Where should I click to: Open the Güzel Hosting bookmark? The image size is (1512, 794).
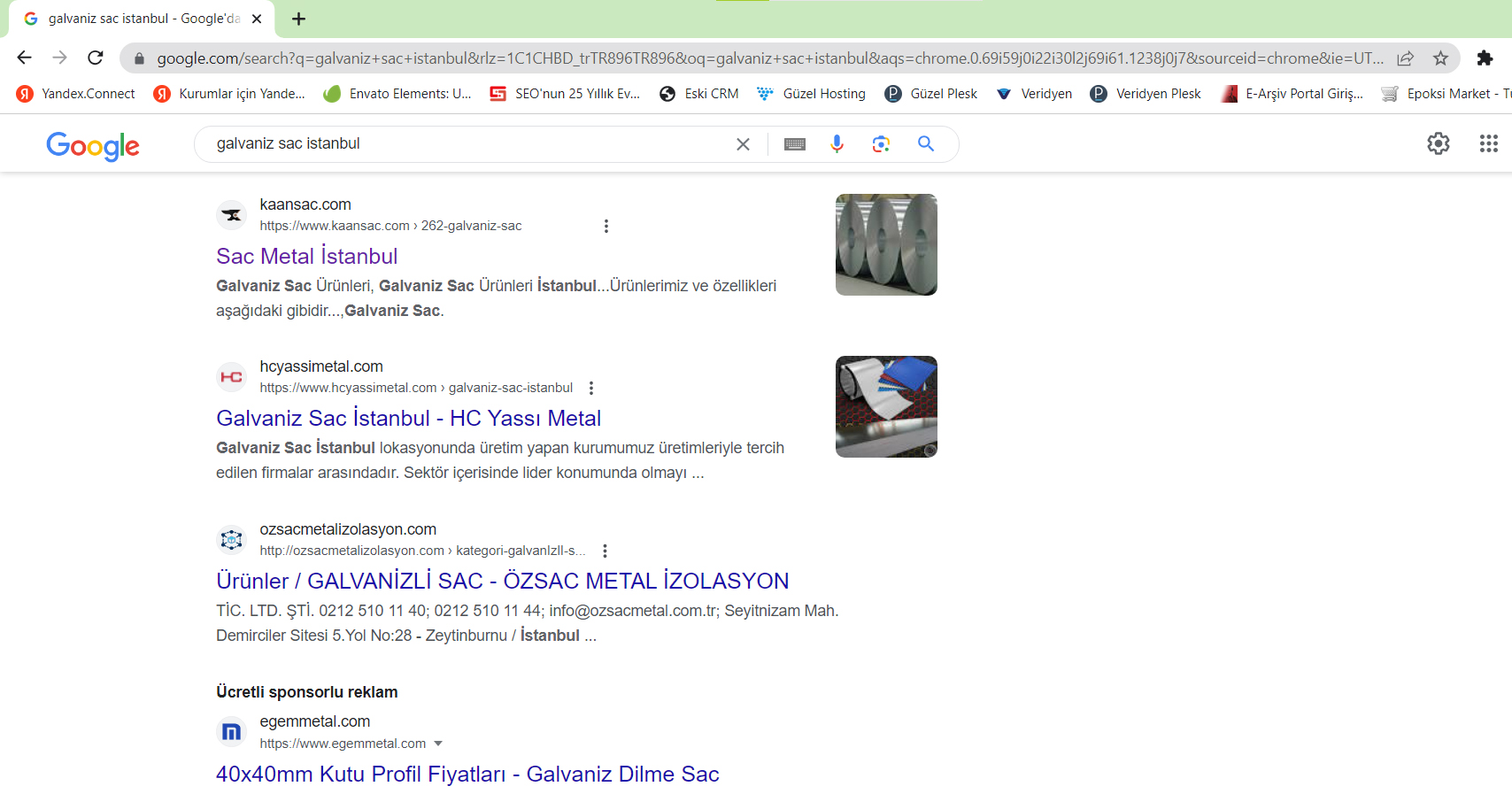point(812,94)
